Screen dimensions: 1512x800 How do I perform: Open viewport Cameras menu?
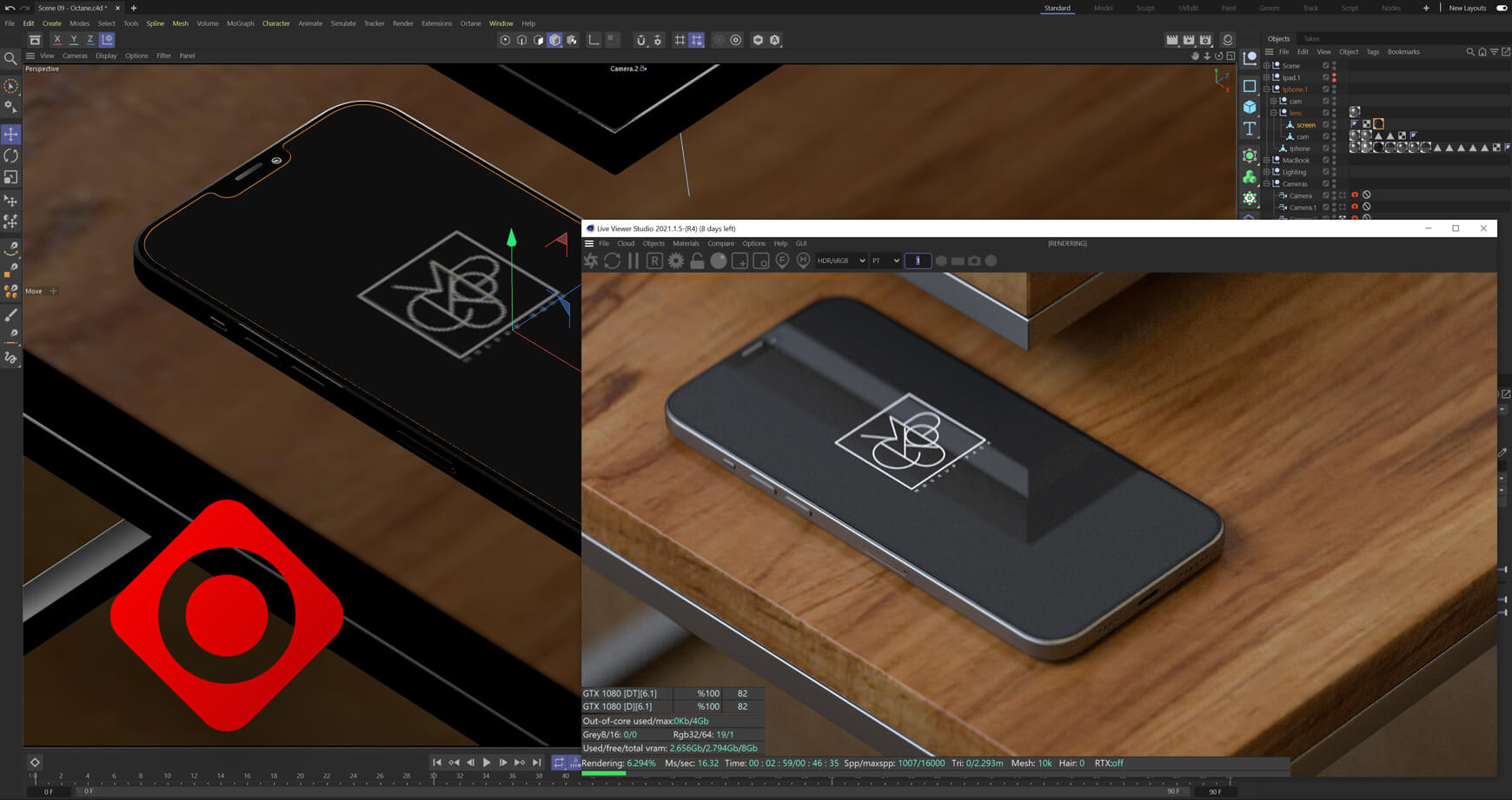tap(75, 56)
